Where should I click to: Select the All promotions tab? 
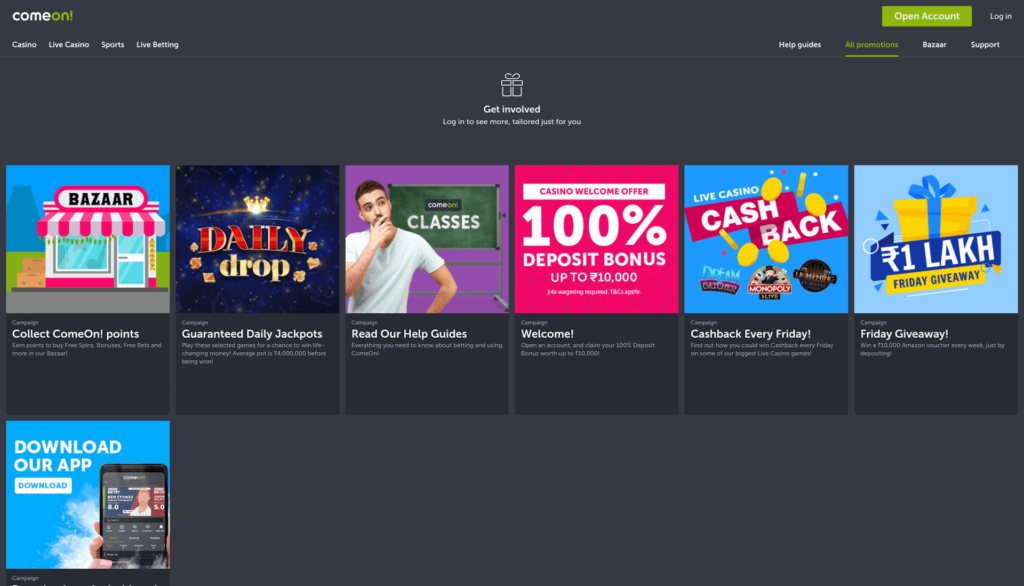tap(871, 44)
